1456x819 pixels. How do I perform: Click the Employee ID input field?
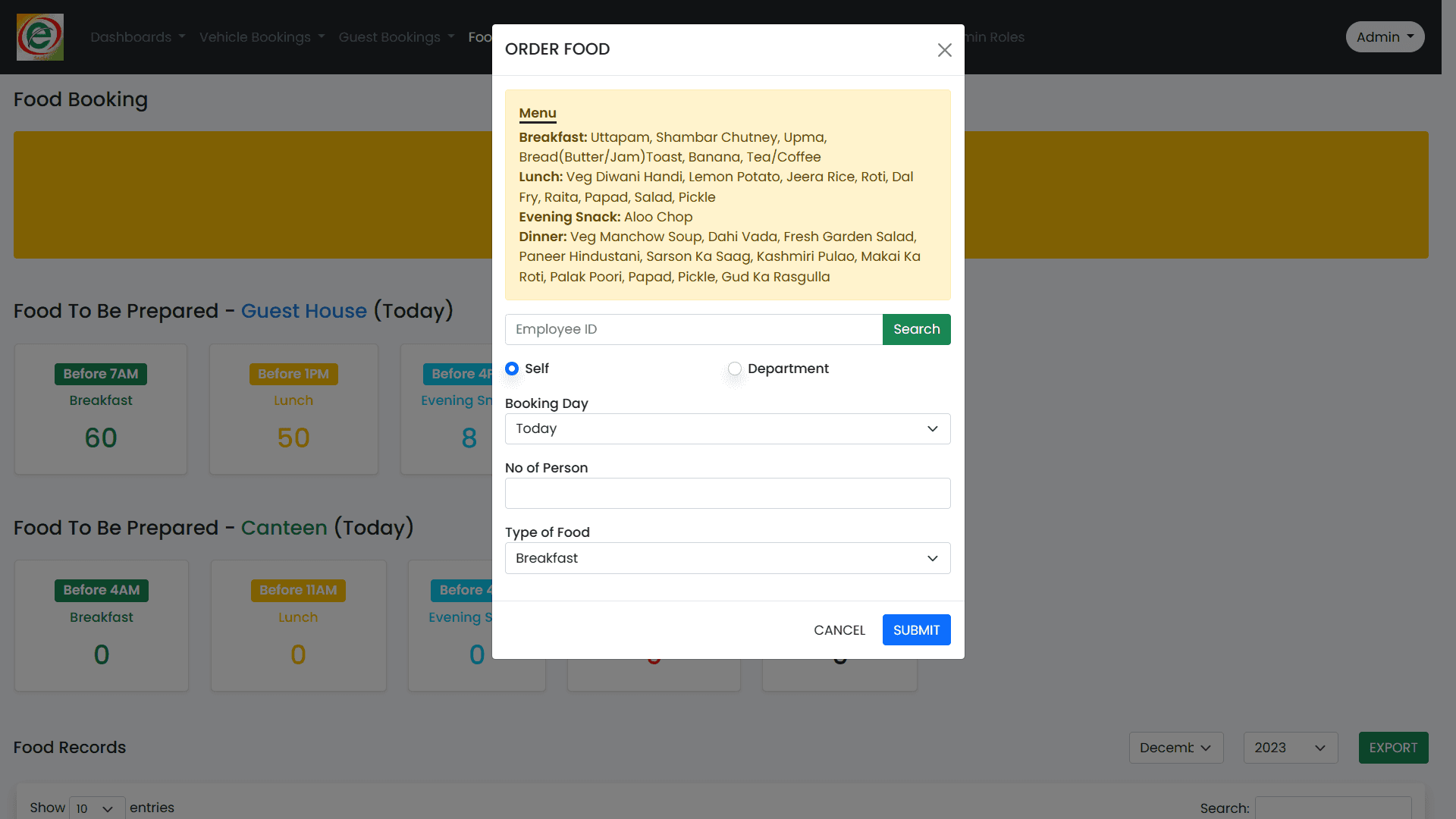pyautogui.click(x=693, y=329)
